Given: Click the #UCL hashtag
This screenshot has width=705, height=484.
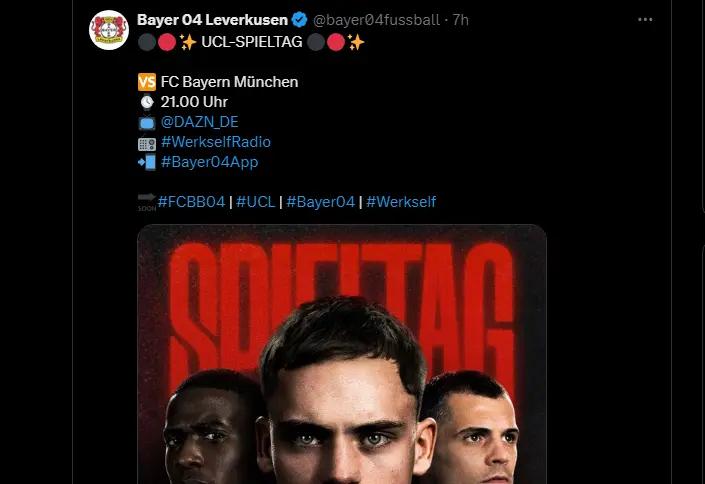Looking at the screenshot, I should 257,202.
